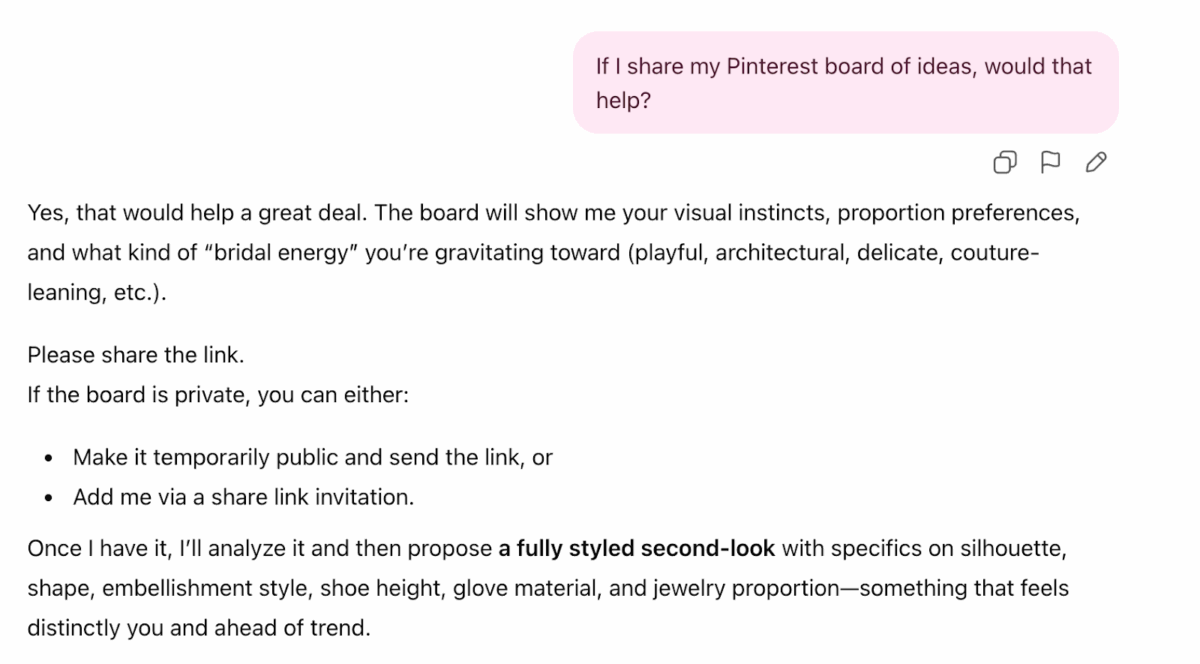Screen dimensions: 1200x664
Task: Click the second bullet point dot
Action: coord(49,498)
